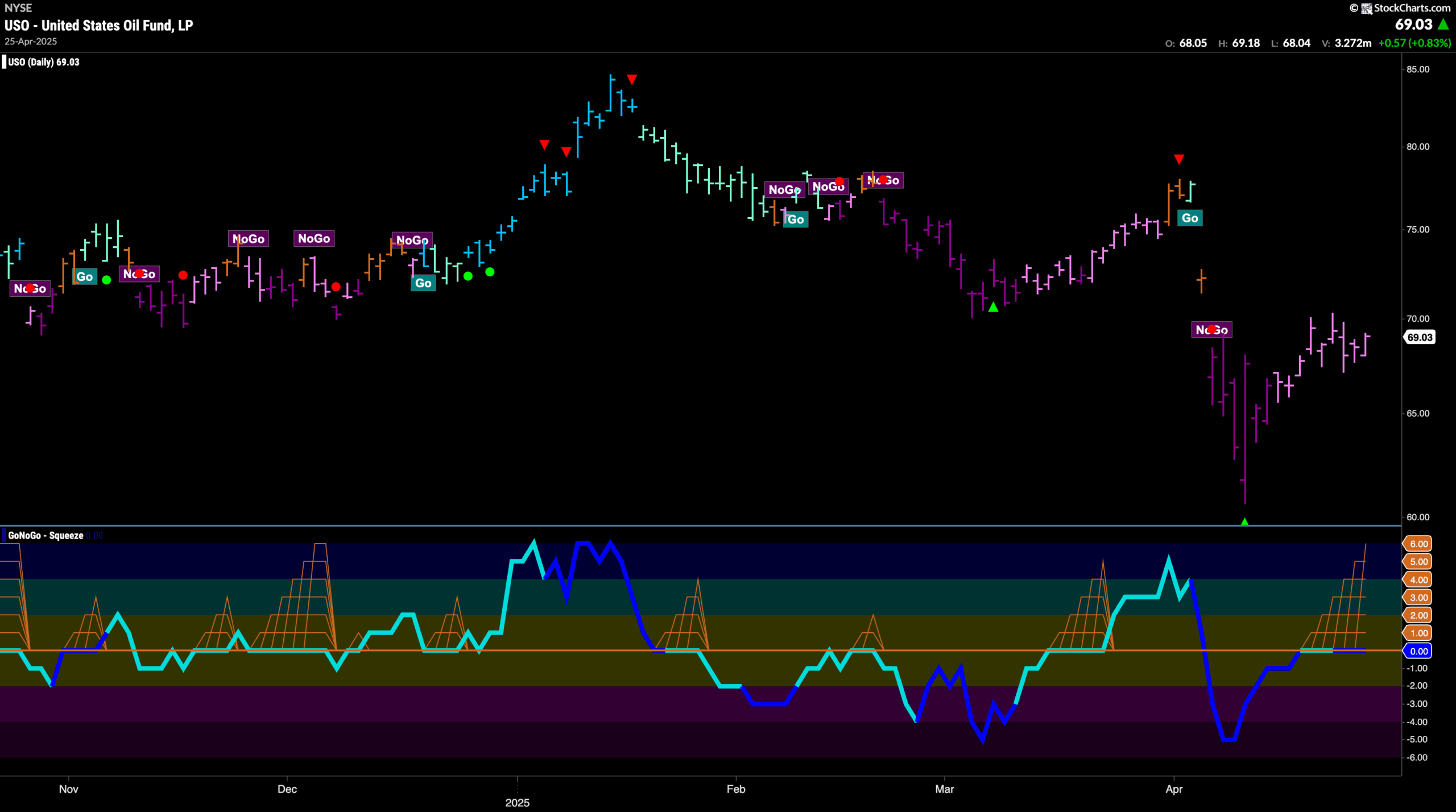Click the low value L: 68.04

click(1290, 43)
